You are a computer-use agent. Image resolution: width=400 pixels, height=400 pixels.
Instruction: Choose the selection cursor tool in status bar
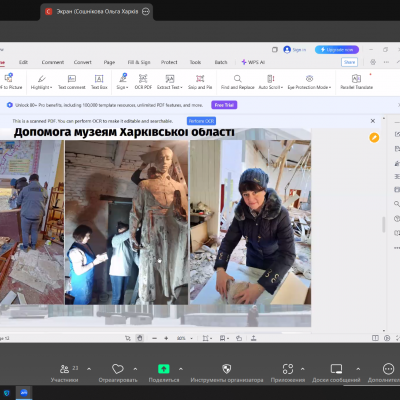click(128, 338)
